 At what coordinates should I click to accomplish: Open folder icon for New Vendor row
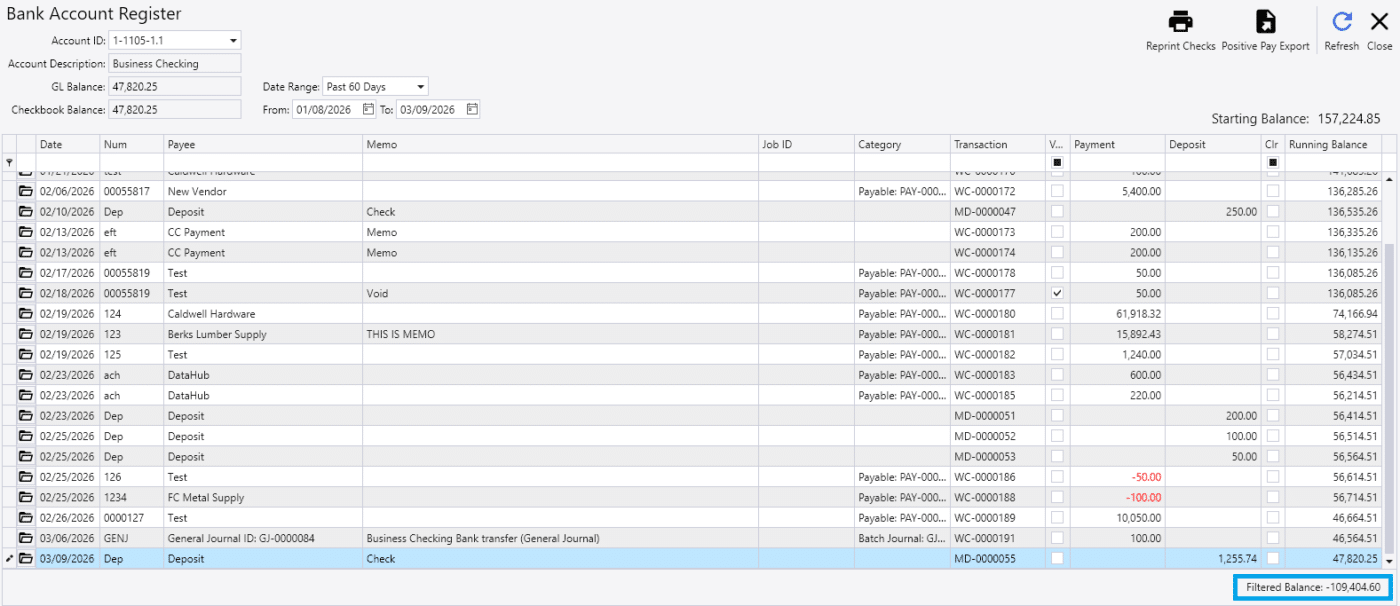tap(26, 191)
